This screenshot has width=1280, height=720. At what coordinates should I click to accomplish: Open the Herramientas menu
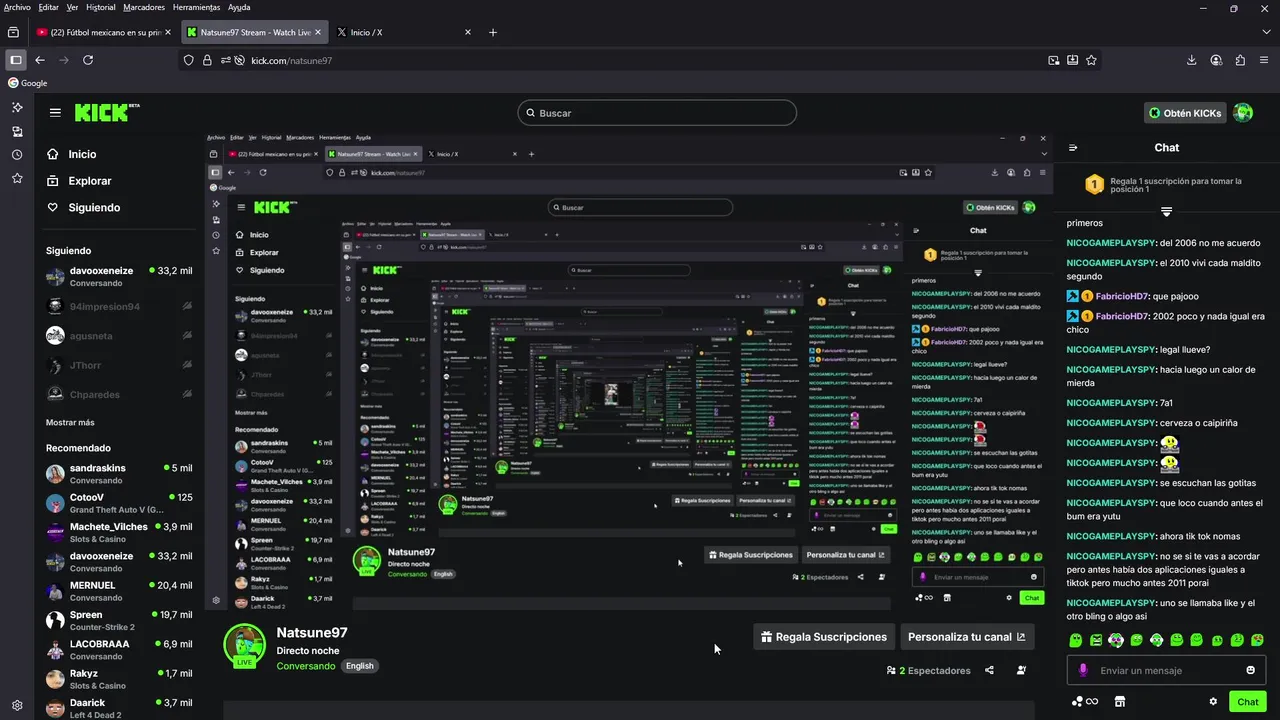click(196, 7)
